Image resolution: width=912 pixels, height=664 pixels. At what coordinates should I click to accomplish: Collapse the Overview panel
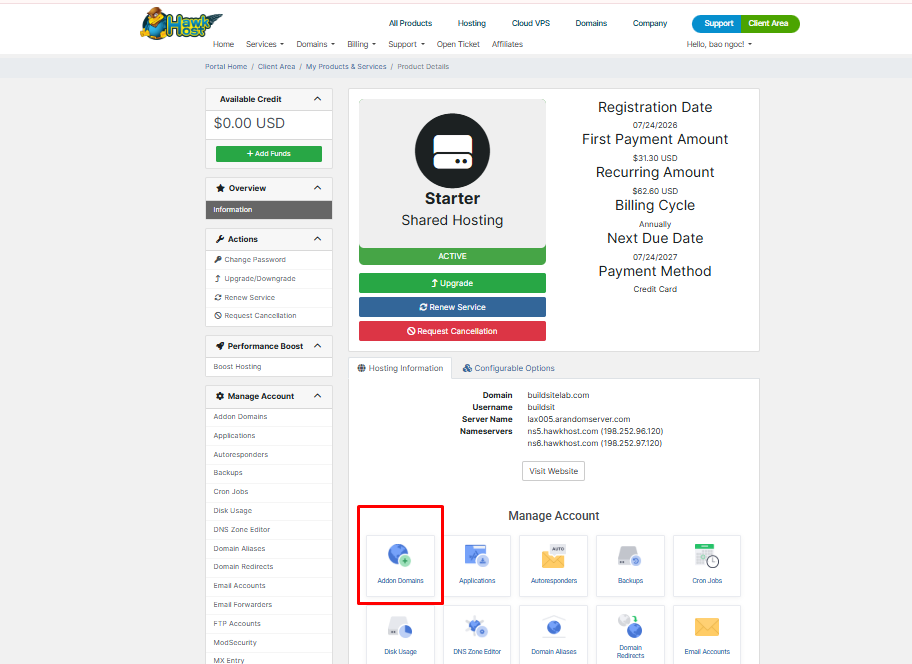[x=318, y=188]
